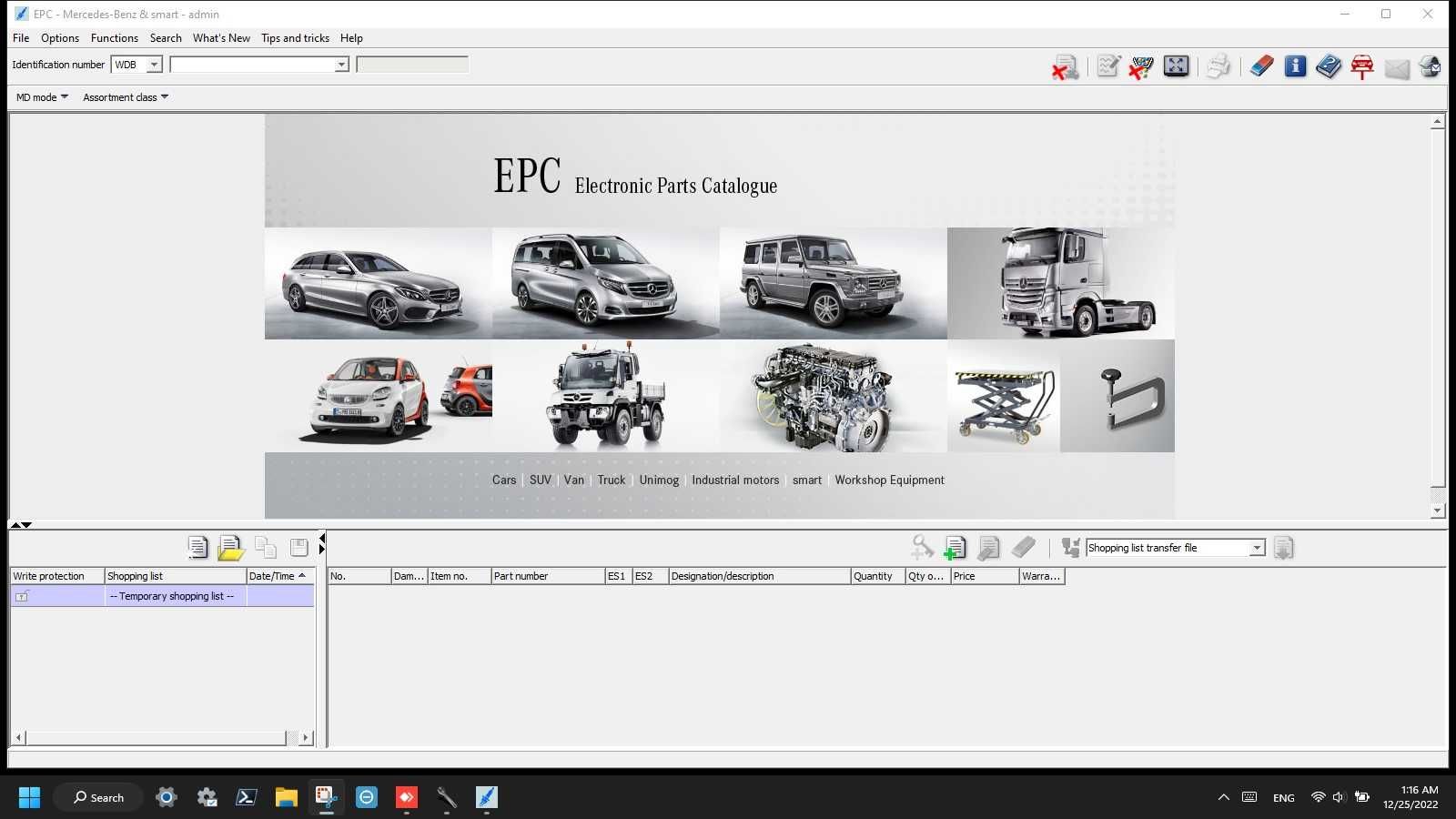
Task: Select the Industrial motors link
Action: click(x=735, y=480)
